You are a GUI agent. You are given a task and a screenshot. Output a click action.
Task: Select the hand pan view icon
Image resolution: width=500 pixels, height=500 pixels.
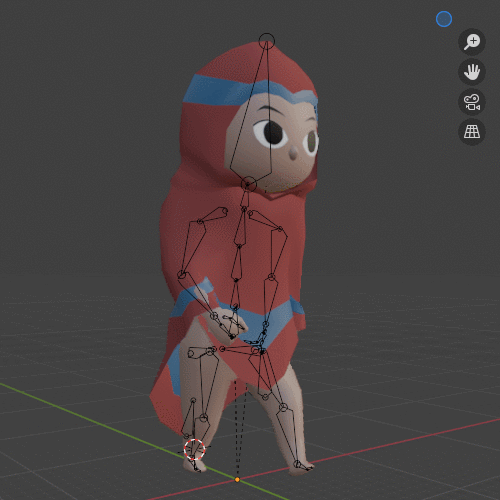472,72
